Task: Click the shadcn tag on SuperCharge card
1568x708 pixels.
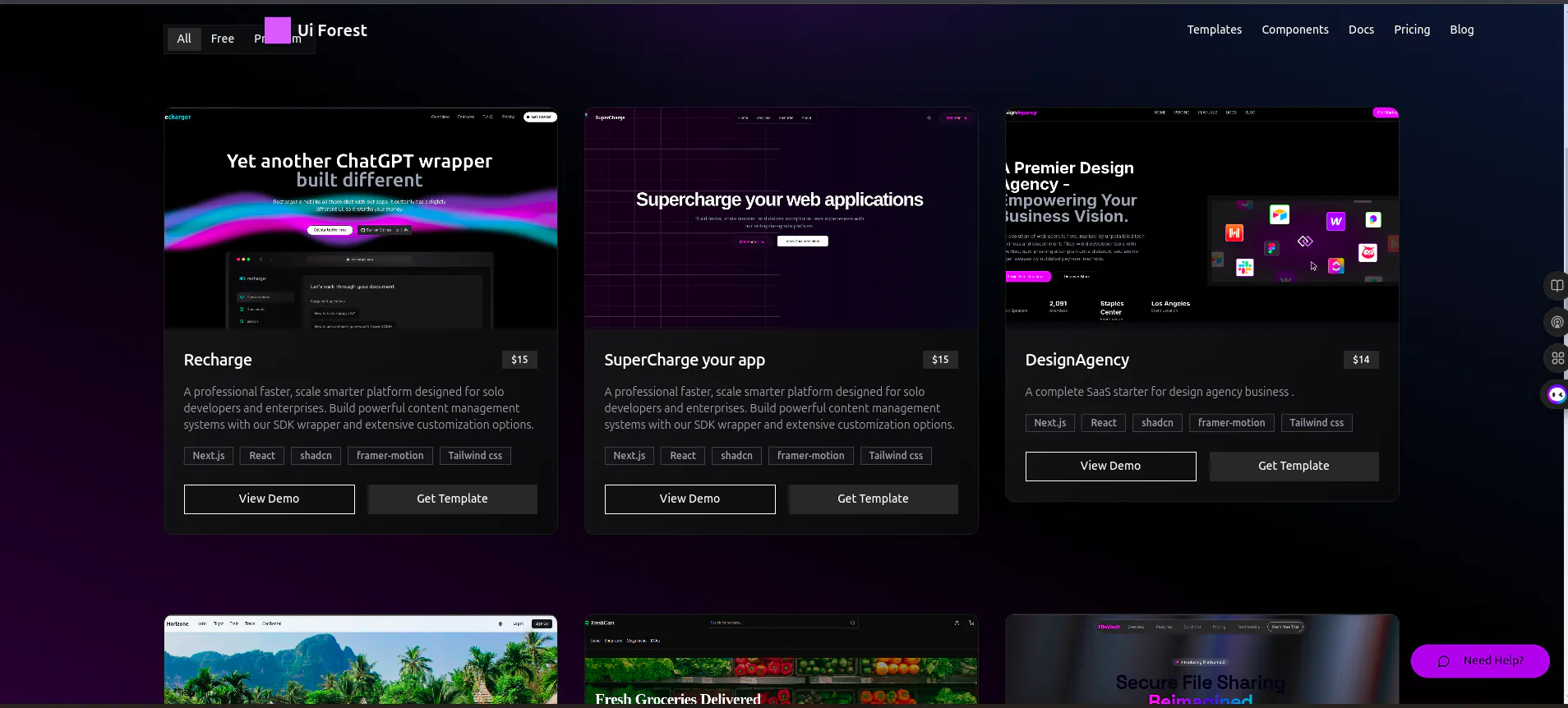Action: tap(736, 456)
